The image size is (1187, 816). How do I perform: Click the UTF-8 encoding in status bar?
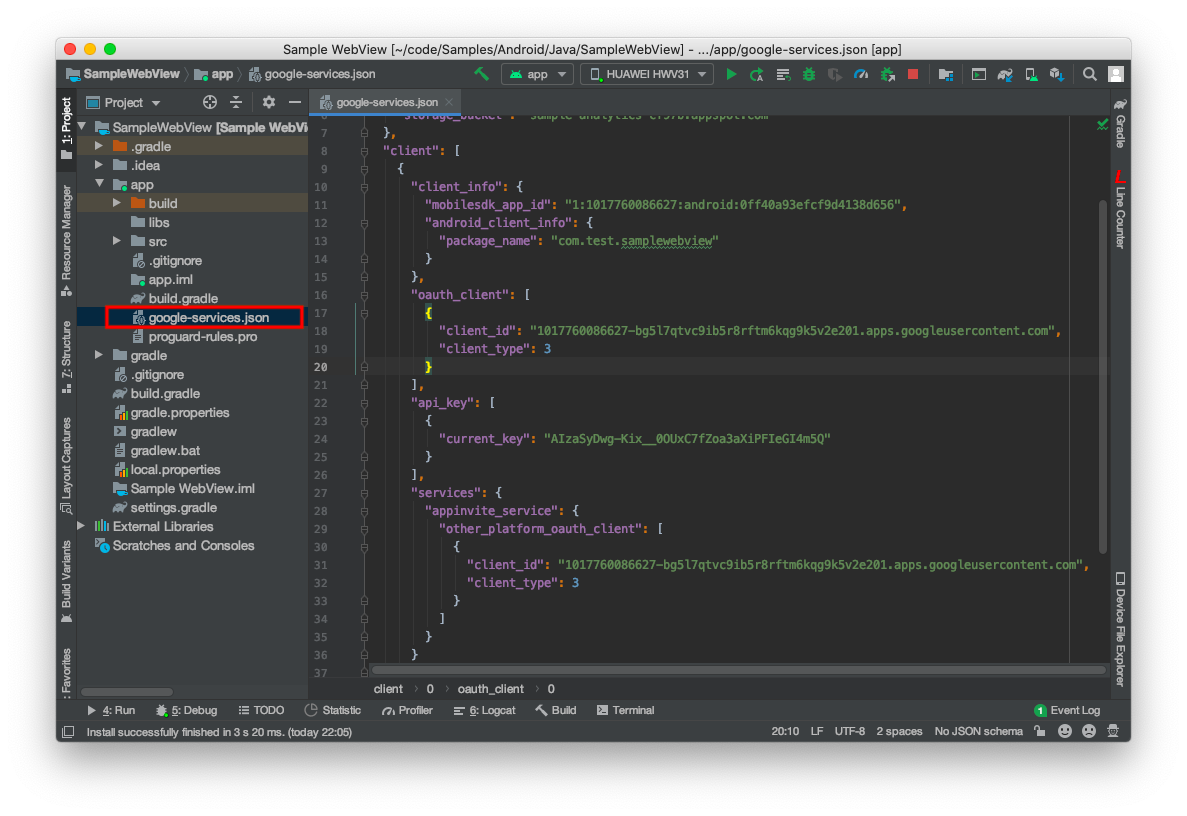849,731
